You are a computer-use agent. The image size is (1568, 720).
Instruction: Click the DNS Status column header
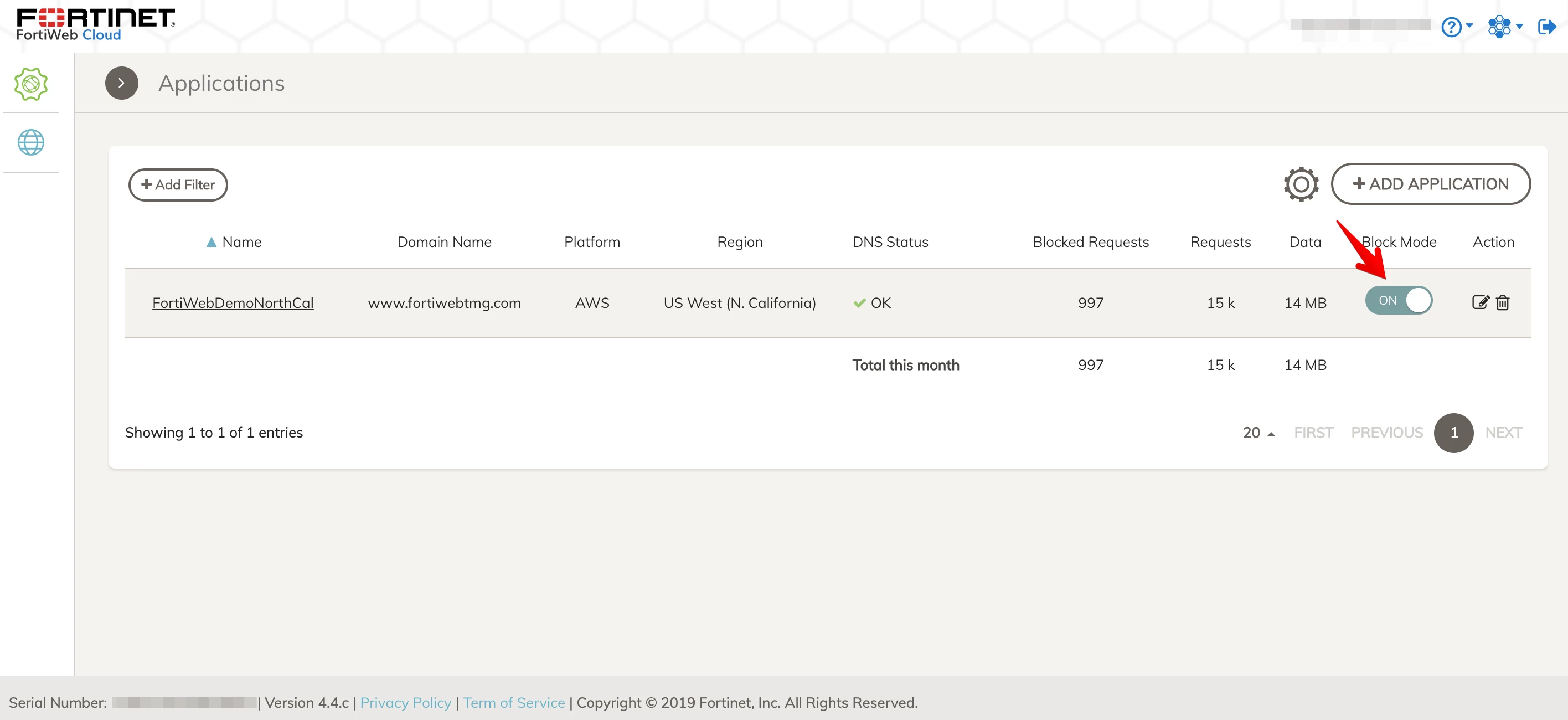(x=890, y=242)
